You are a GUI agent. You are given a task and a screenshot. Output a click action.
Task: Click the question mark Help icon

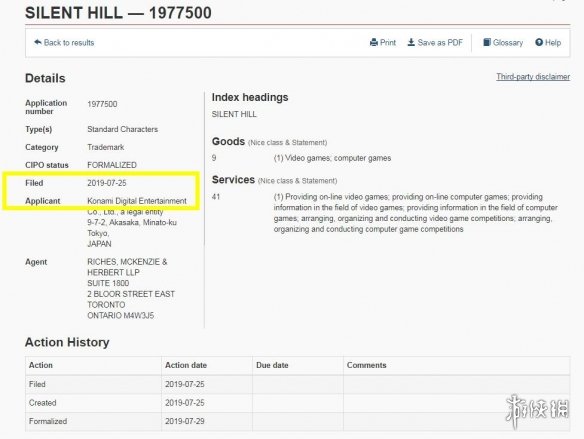(539, 42)
